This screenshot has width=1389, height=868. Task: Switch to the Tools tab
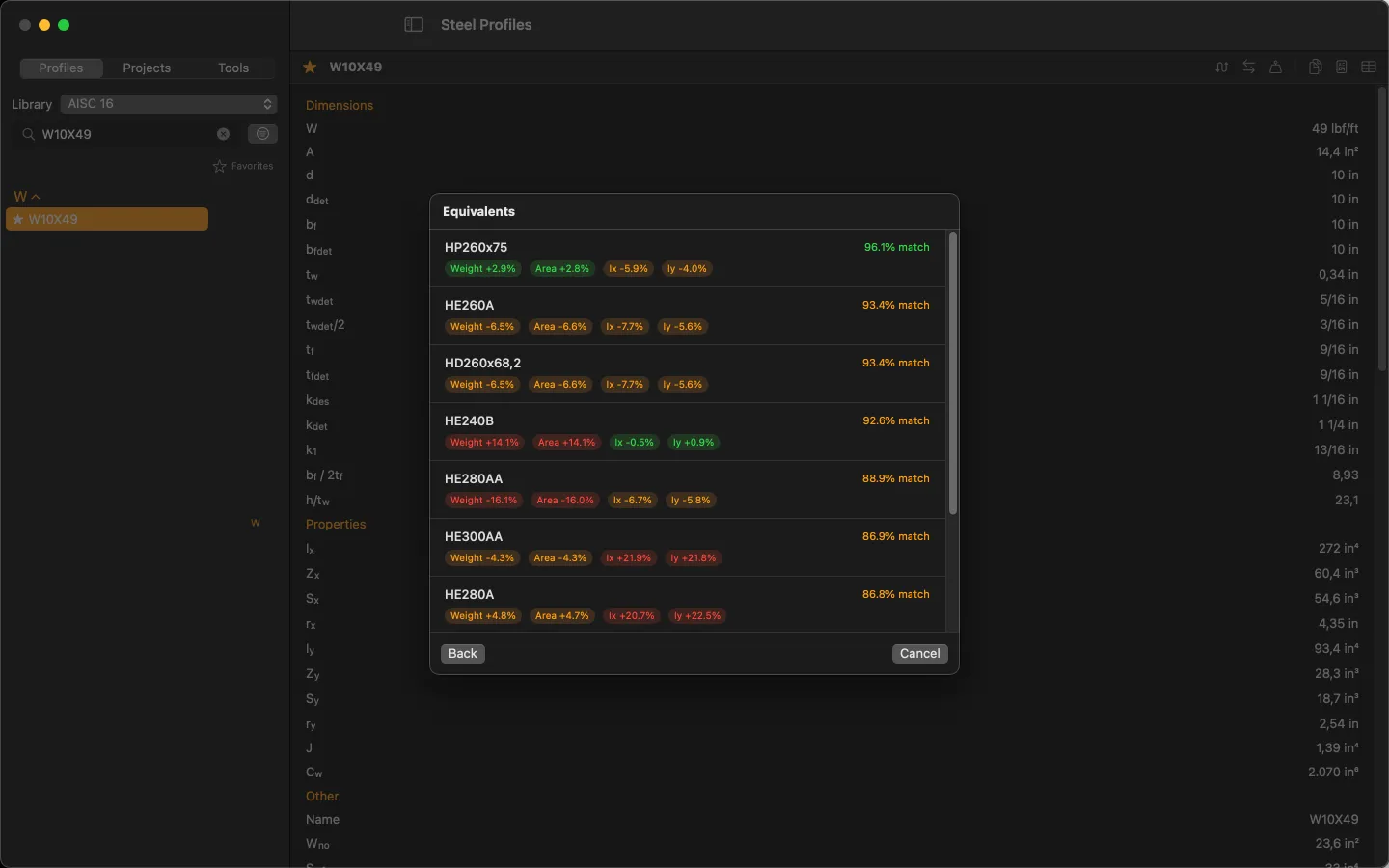coord(233,68)
